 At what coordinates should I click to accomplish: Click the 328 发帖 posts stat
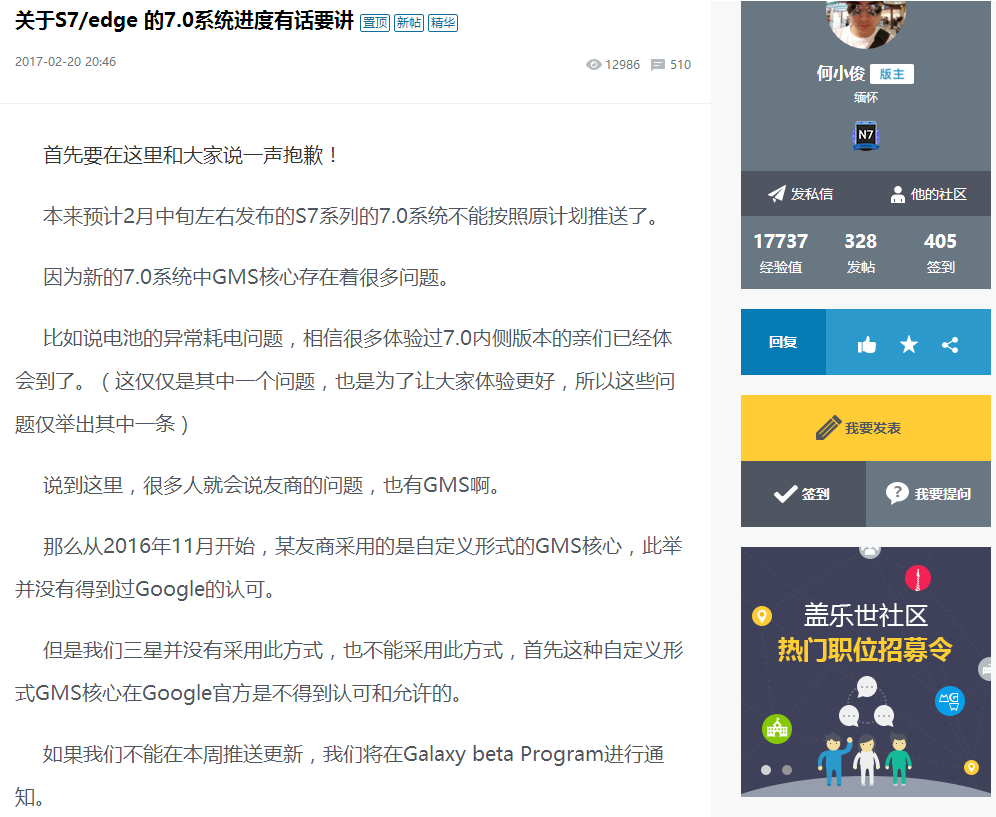pos(861,253)
